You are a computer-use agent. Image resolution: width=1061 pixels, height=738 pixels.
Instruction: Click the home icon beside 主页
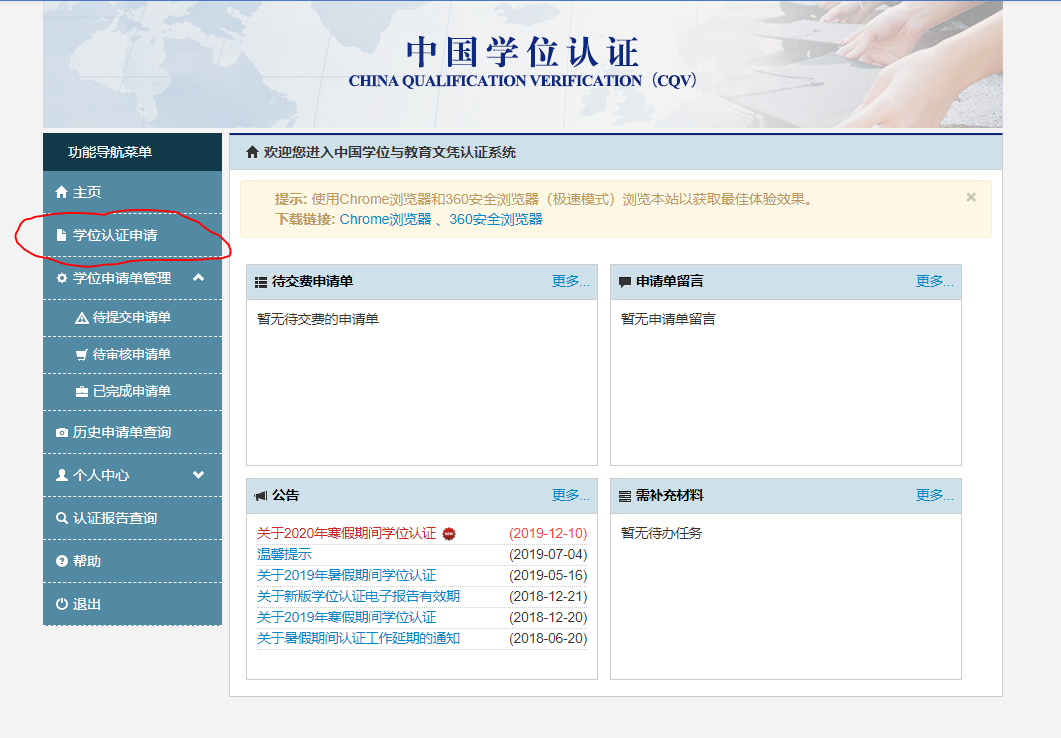62,192
